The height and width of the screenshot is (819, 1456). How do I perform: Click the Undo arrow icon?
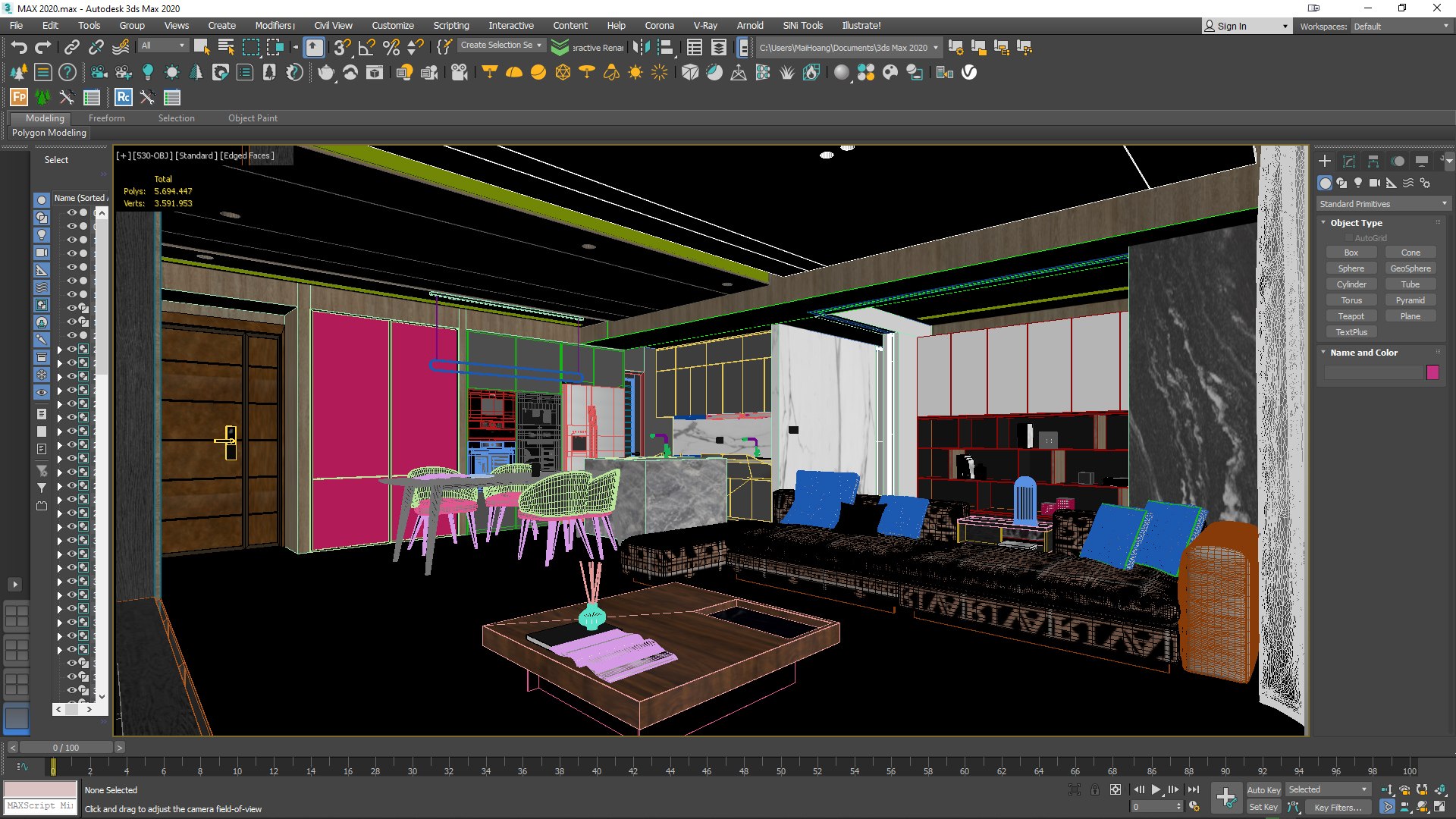click(x=19, y=47)
